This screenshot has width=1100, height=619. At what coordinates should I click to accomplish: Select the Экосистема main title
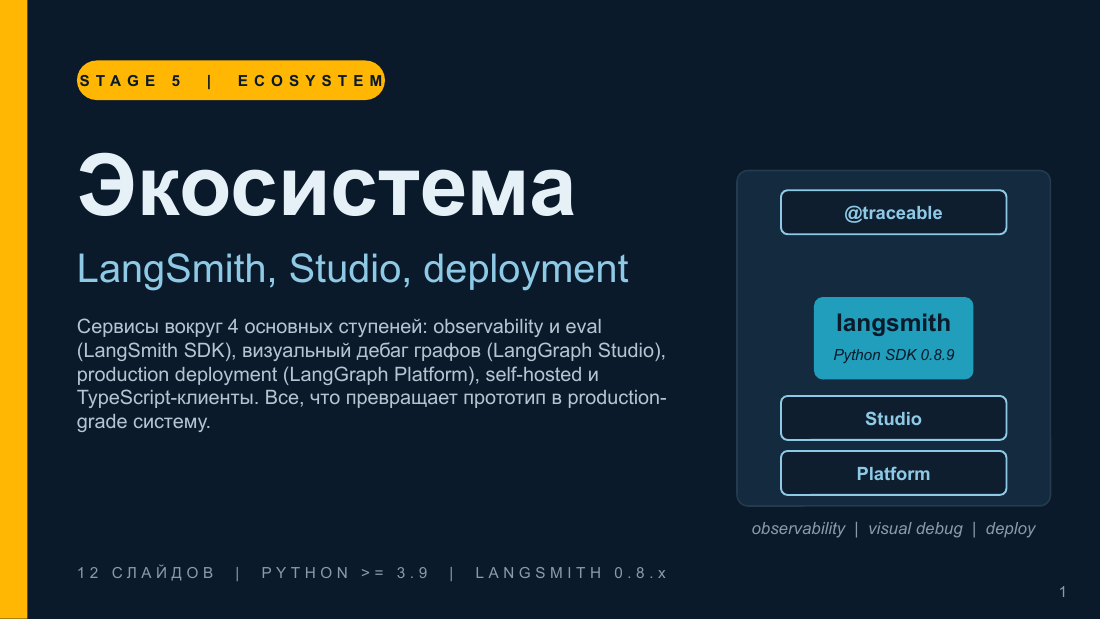point(326,186)
